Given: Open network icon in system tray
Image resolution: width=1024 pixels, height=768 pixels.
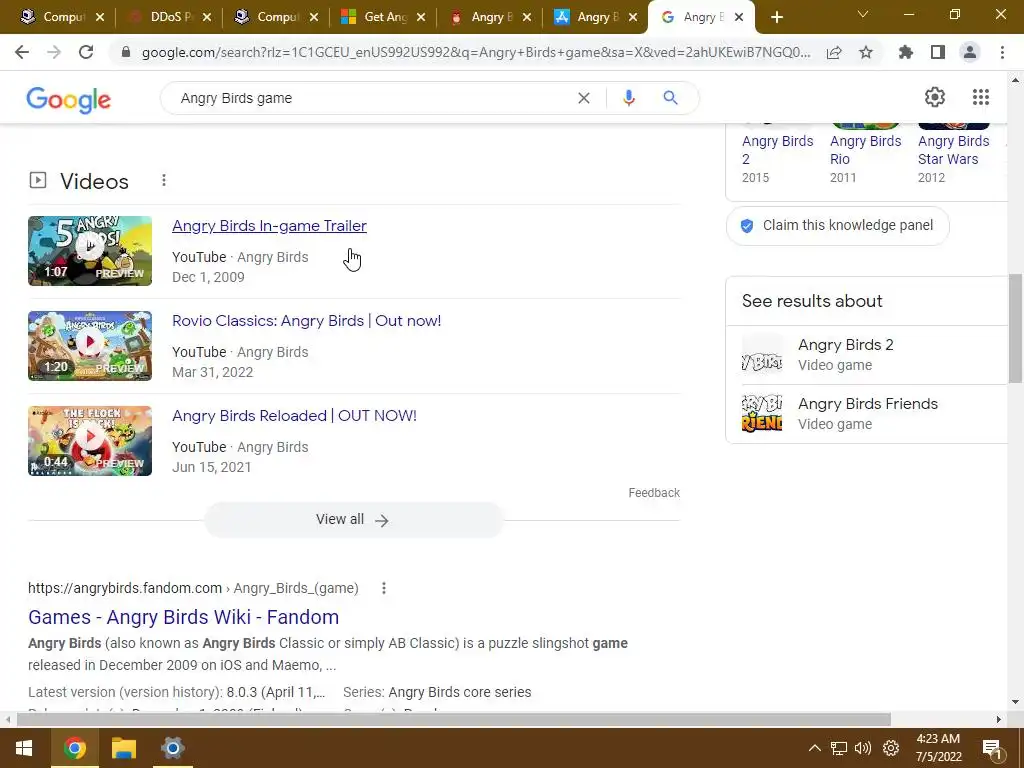Looking at the screenshot, I should [x=839, y=748].
